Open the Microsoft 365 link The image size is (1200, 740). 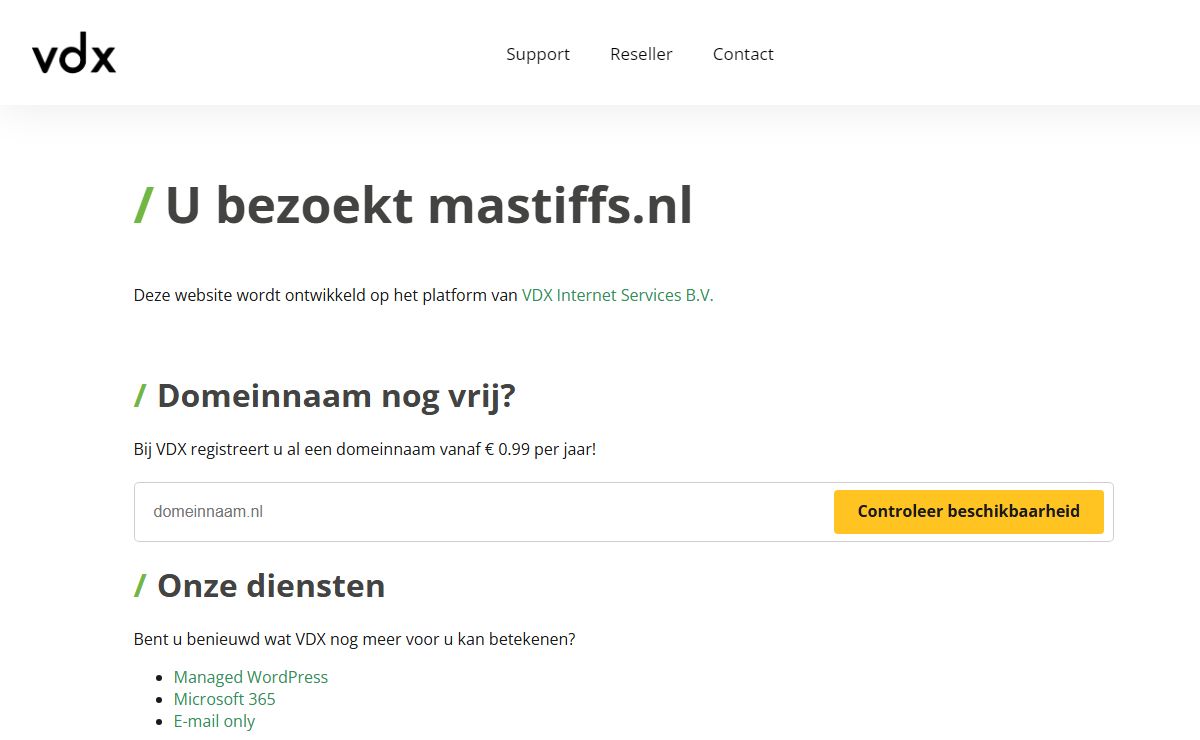(224, 699)
